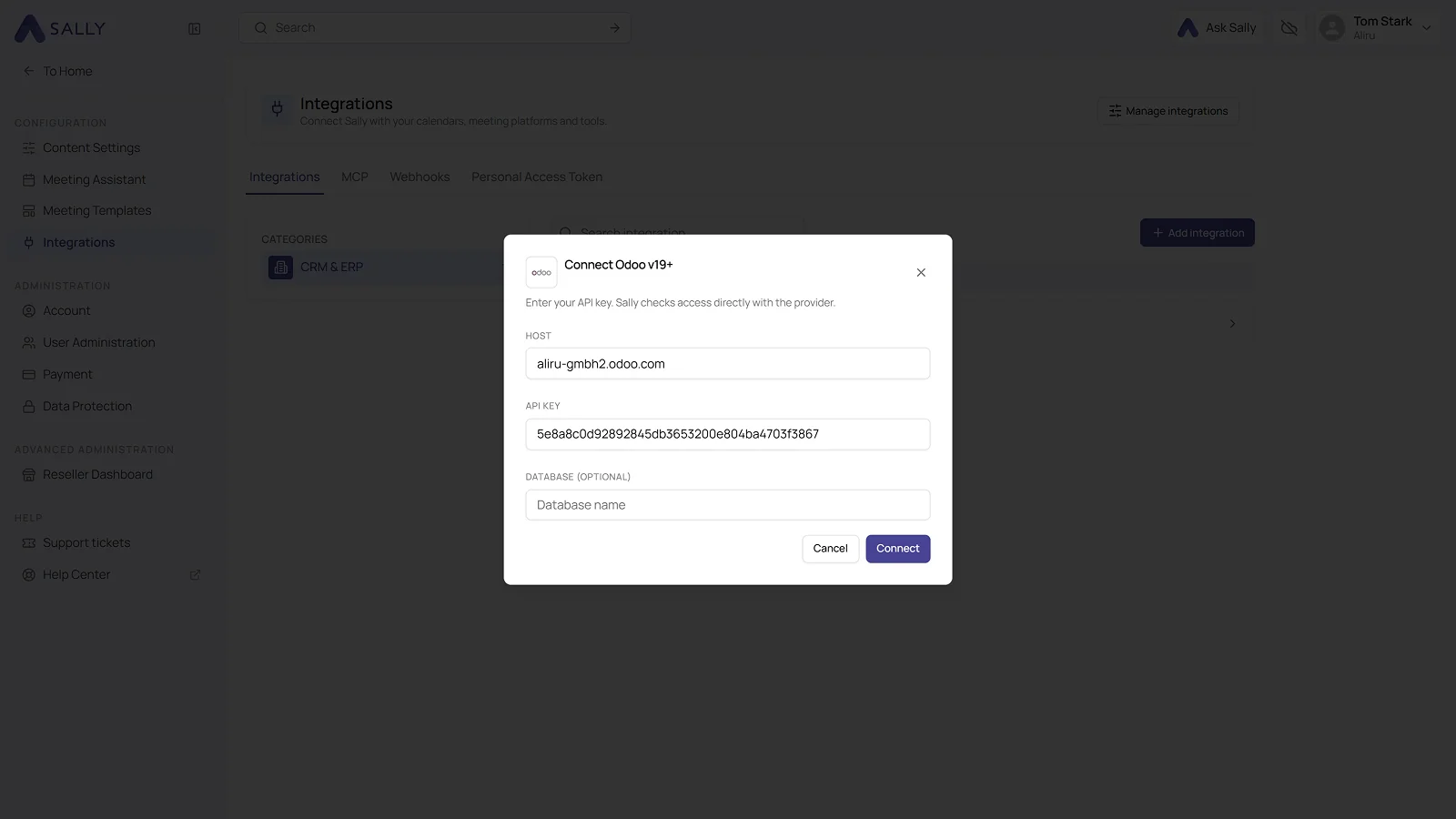Switch to the MCP tab
Viewport: 1456px width, 819px height.
[355, 177]
